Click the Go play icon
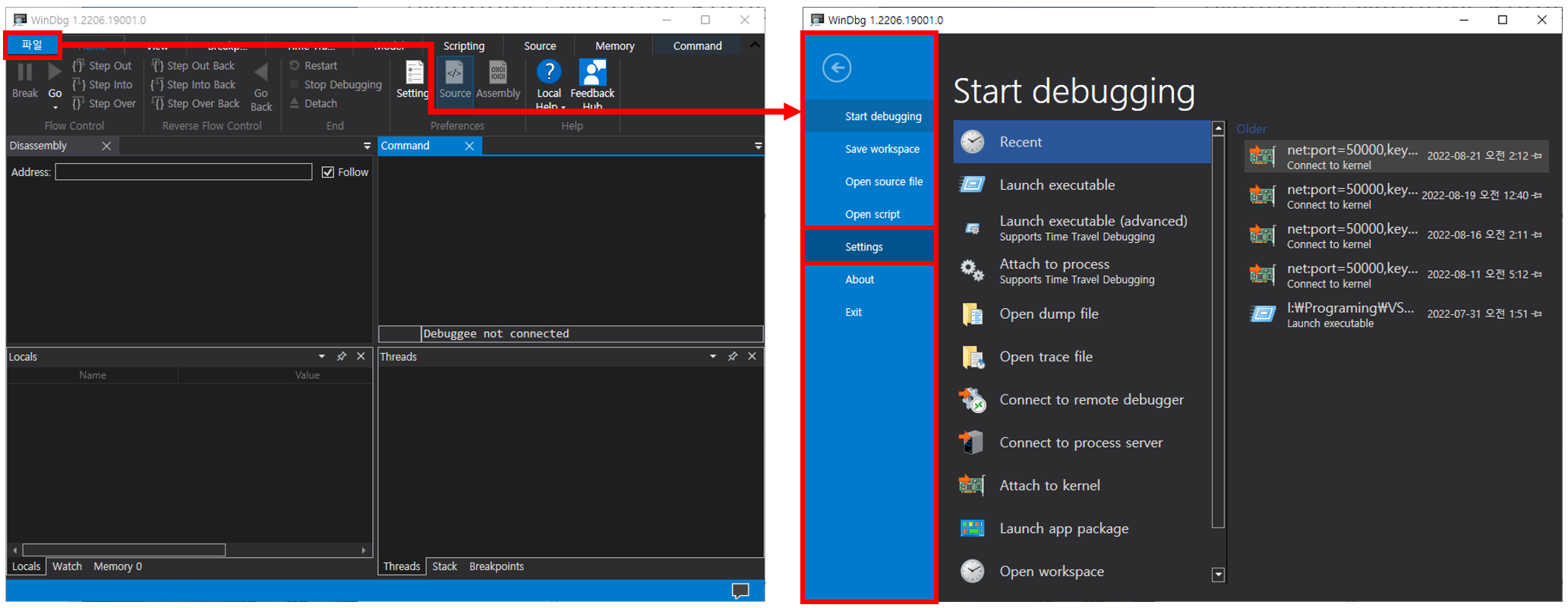The image size is (1568, 608). click(x=55, y=72)
